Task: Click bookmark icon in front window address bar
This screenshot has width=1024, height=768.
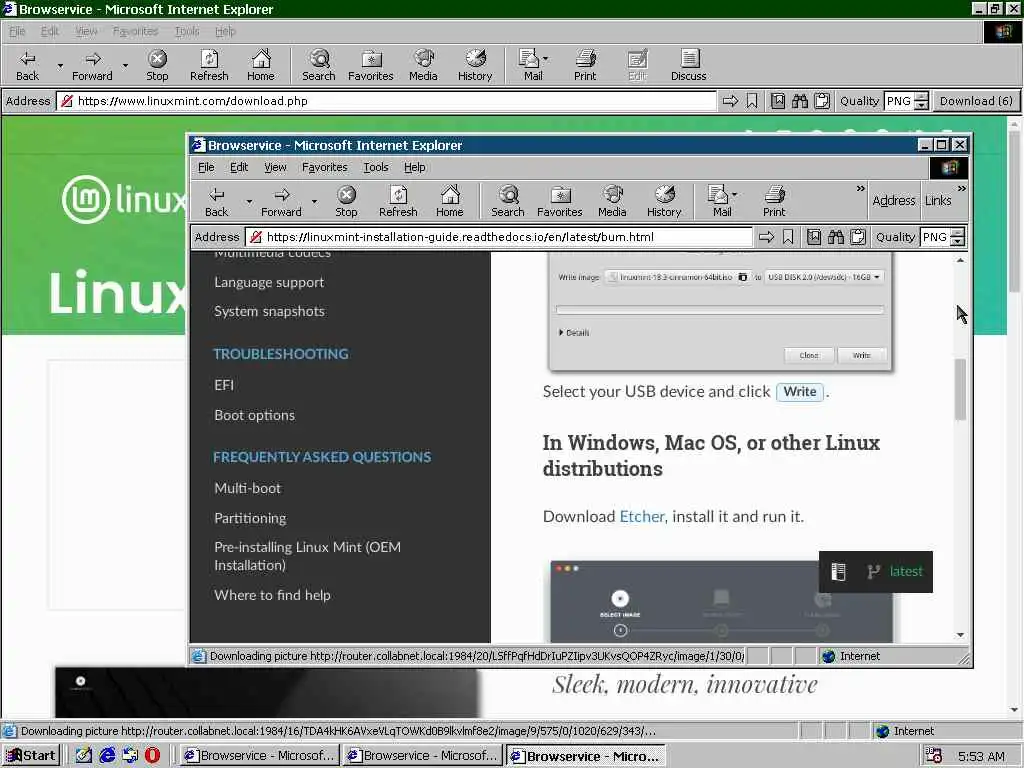Action: 788,237
